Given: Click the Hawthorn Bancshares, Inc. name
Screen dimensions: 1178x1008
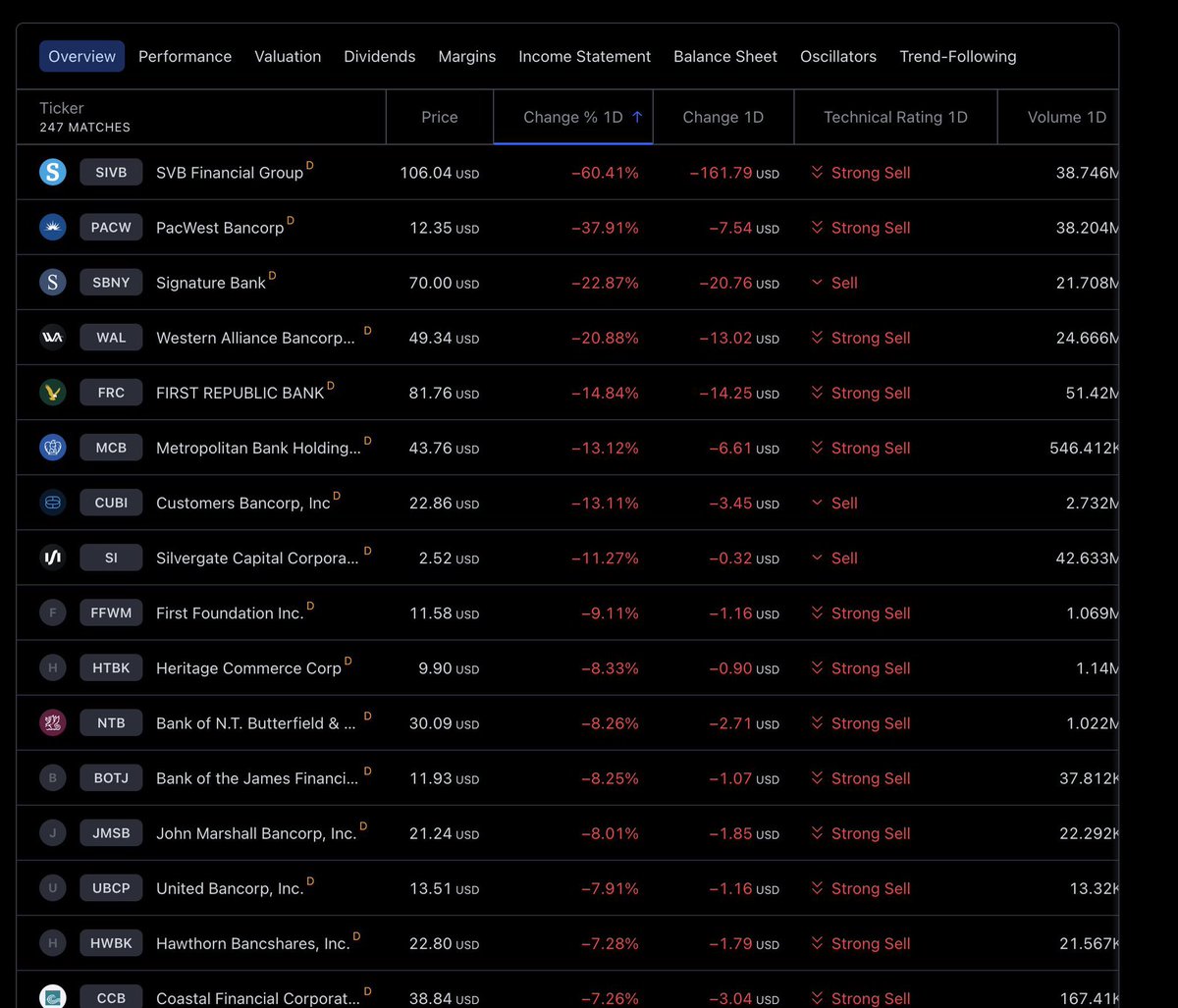Looking at the screenshot, I should coord(253,943).
